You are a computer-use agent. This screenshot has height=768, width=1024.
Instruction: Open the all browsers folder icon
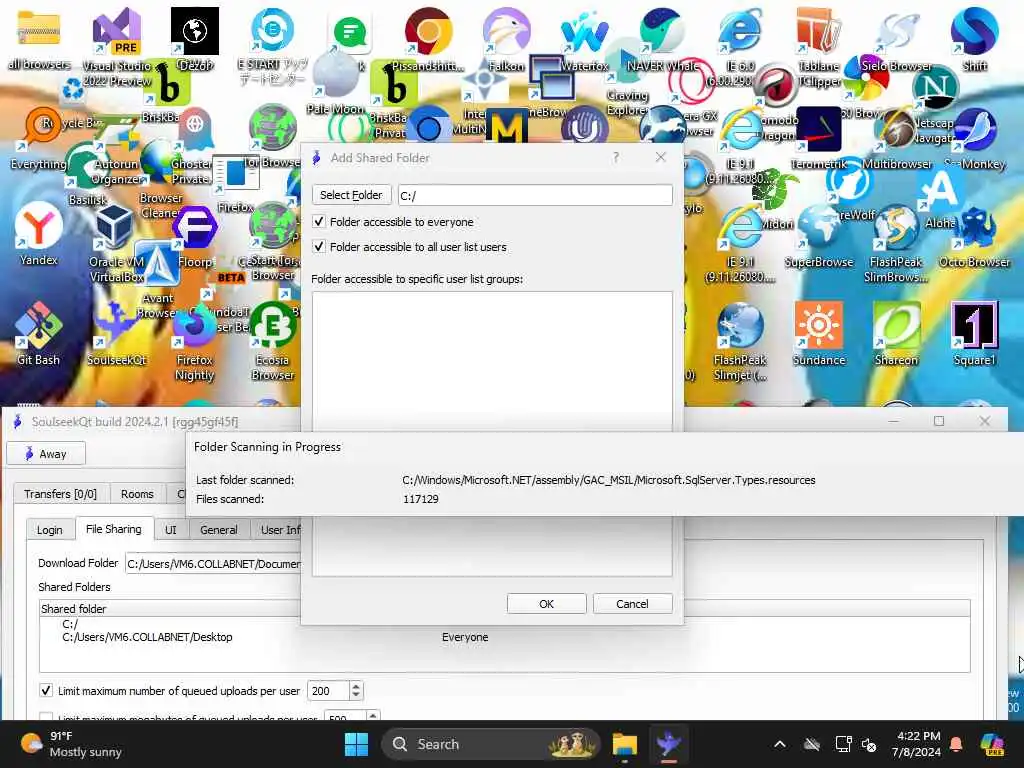[39, 38]
